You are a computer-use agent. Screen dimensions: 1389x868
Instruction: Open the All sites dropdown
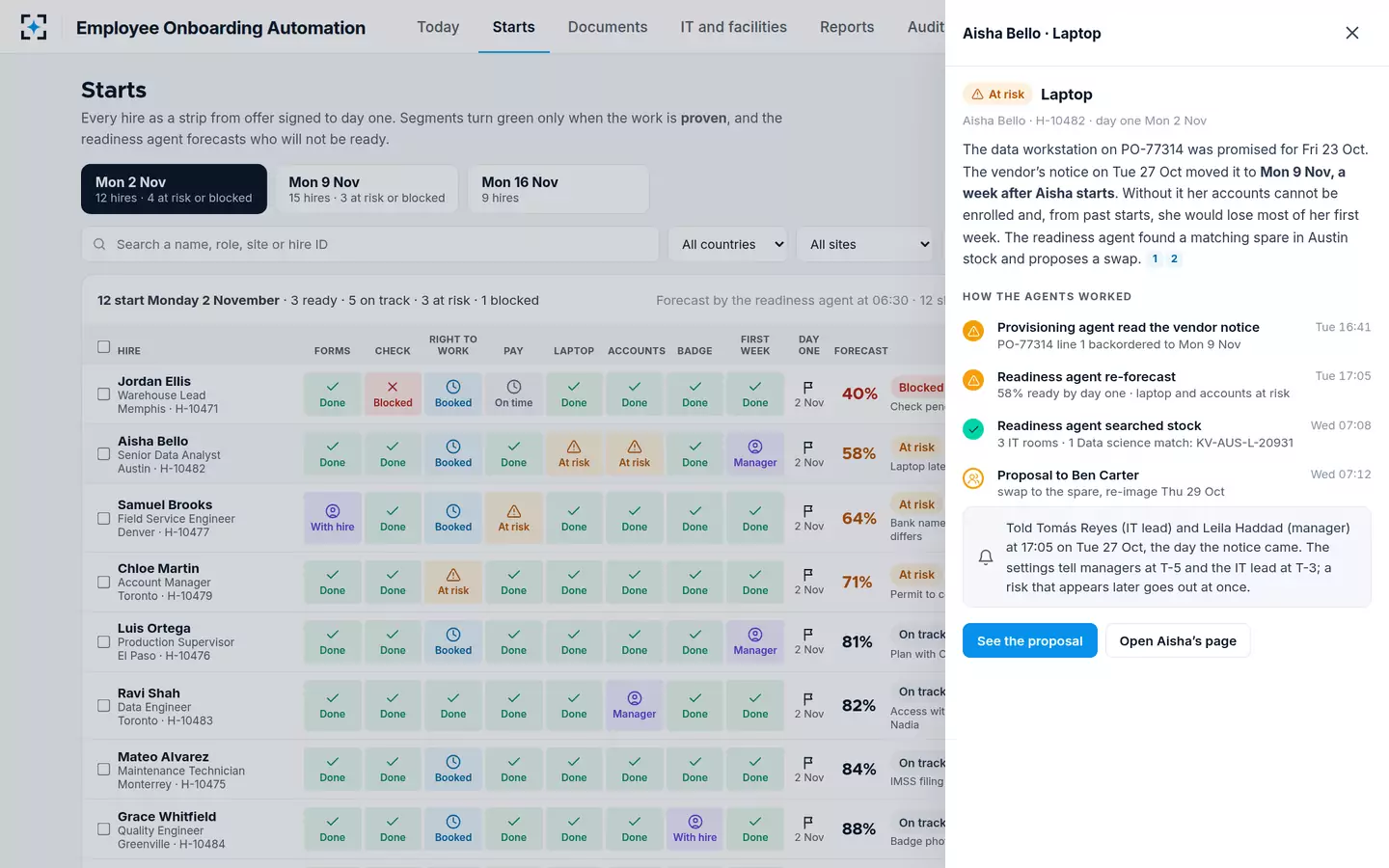(x=865, y=244)
